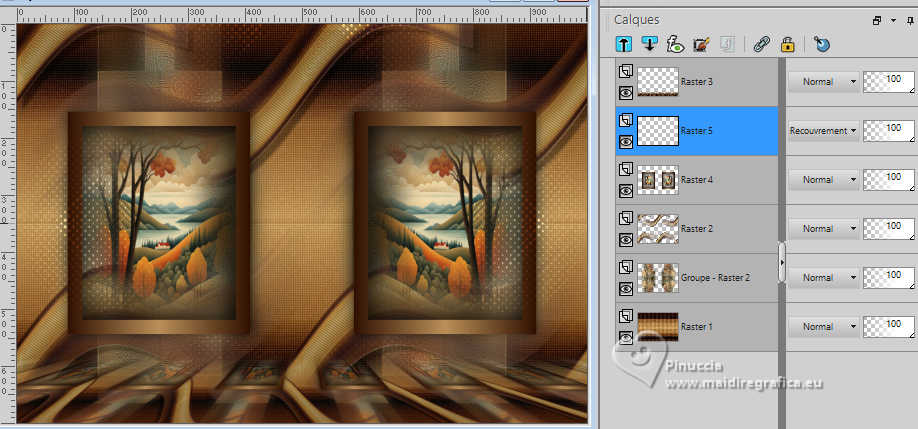The image size is (918, 429).
Task: Click the float/restore icon of Calques panel
Action: [876, 20]
